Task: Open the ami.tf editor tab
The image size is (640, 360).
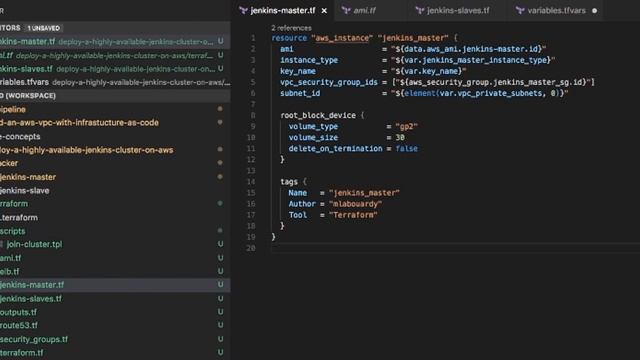Action: (364, 11)
